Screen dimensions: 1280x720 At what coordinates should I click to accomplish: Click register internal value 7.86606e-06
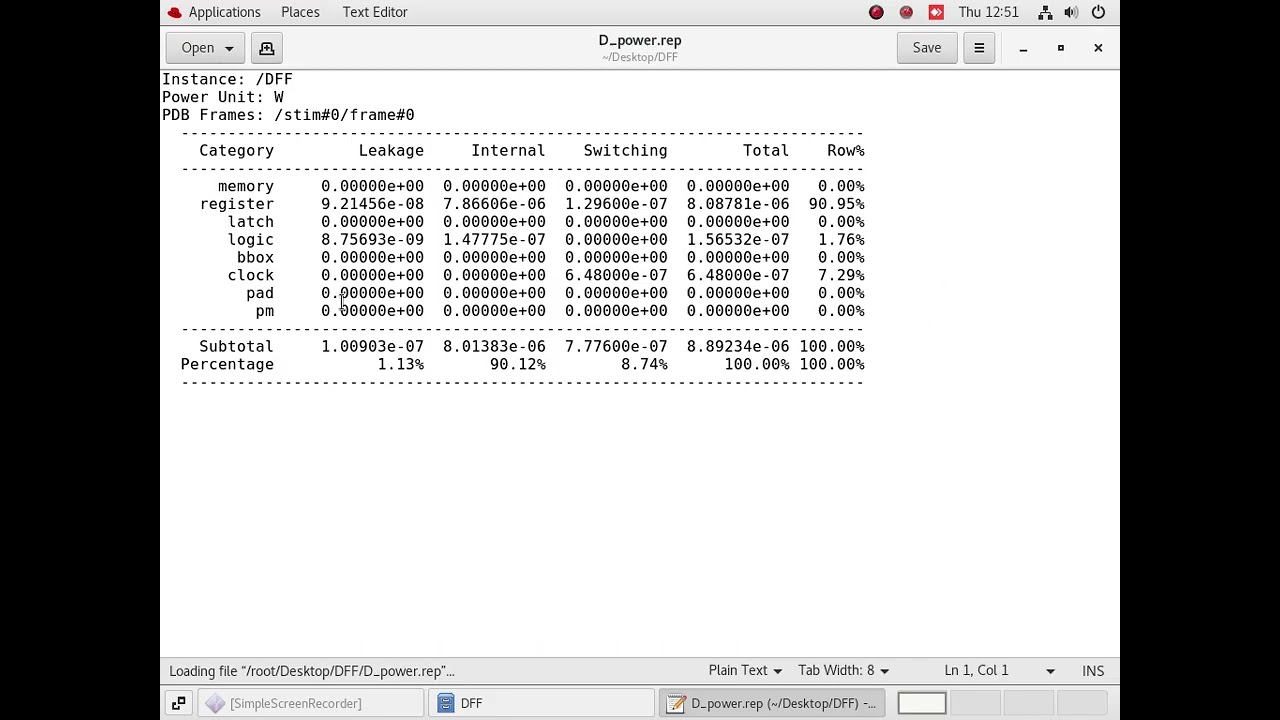(494, 204)
